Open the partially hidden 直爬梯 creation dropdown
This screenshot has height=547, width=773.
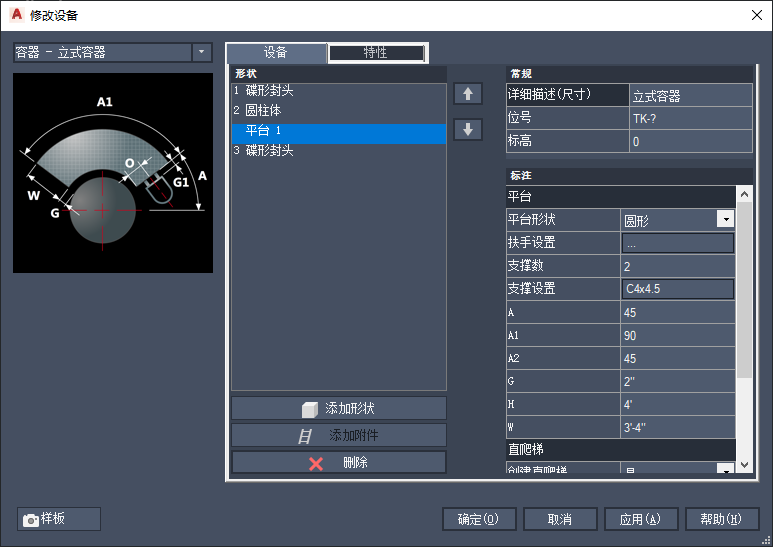tap(726, 469)
